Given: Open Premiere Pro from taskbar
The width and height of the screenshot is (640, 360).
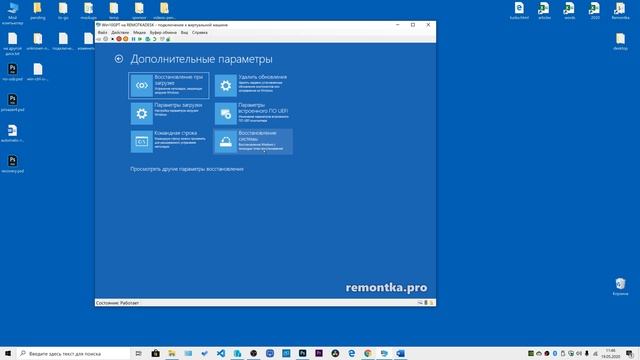Looking at the screenshot, I should (319, 353).
